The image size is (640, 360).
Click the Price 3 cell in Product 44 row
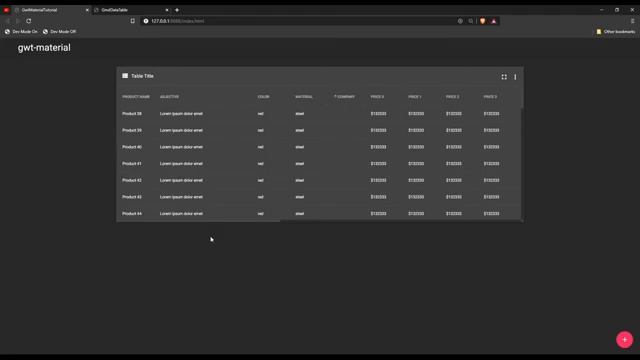[x=491, y=213]
